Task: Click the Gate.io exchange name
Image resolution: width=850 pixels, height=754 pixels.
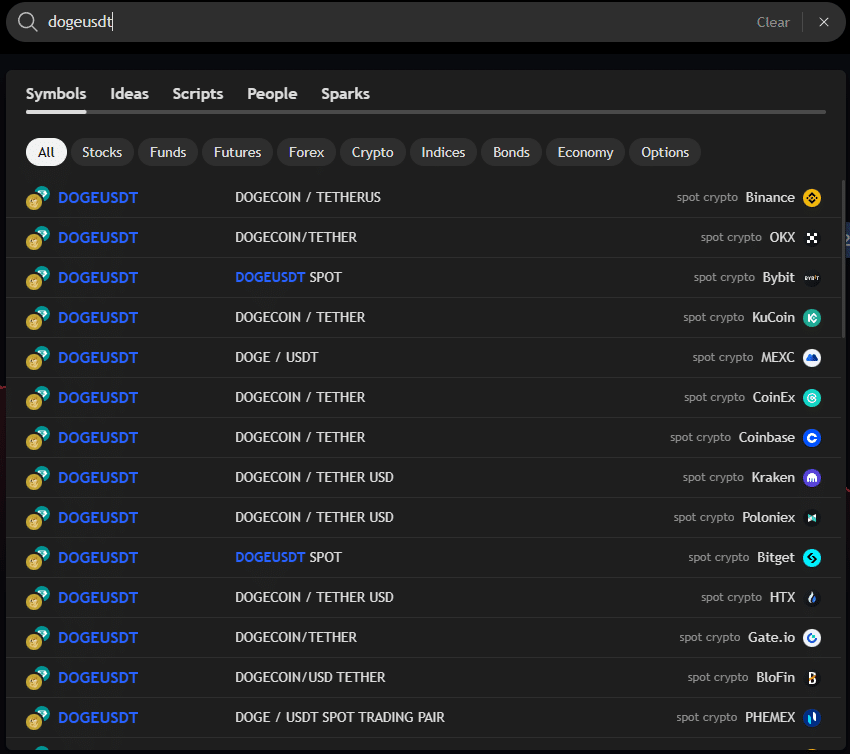Action: (771, 638)
